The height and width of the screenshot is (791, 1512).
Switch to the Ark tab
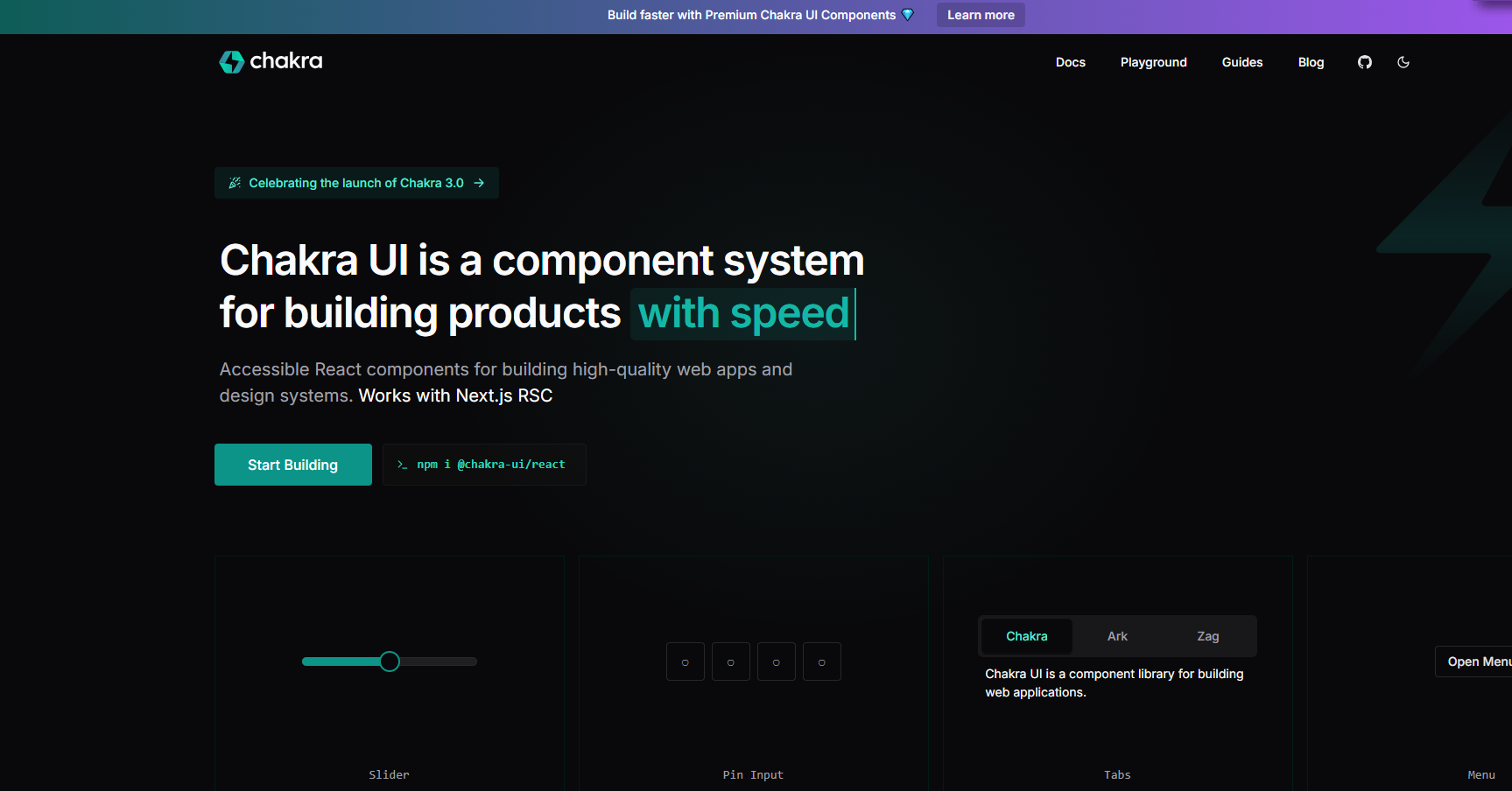pyautogui.click(x=1117, y=636)
